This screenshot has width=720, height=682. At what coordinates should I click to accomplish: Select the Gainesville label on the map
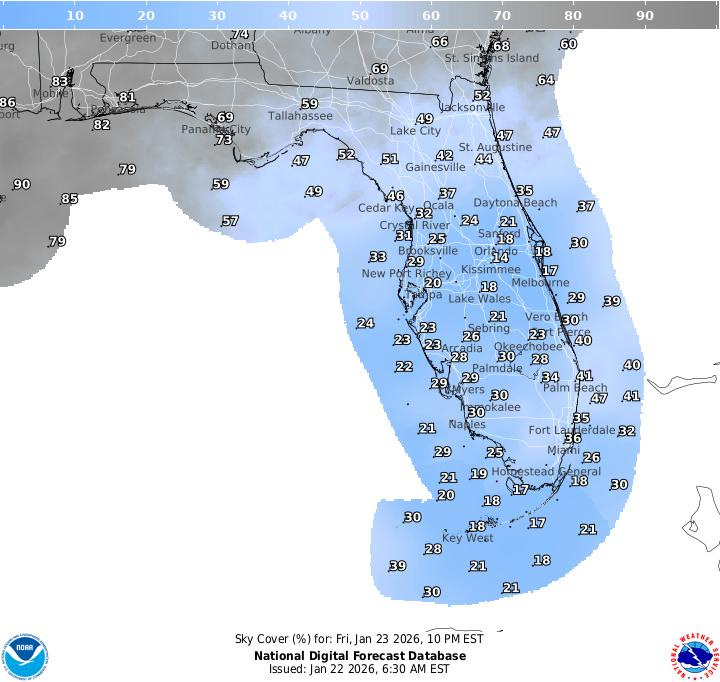click(x=435, y=168)
